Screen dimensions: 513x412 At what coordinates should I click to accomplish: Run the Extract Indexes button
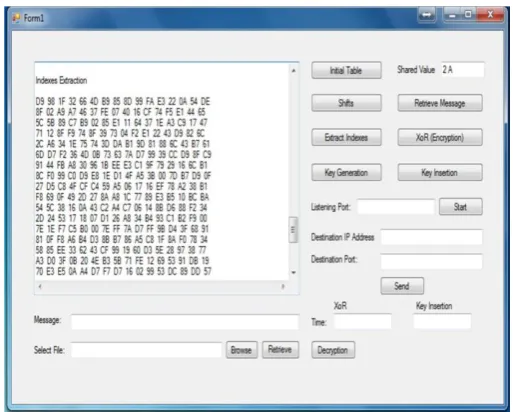[x=346, y=137]
